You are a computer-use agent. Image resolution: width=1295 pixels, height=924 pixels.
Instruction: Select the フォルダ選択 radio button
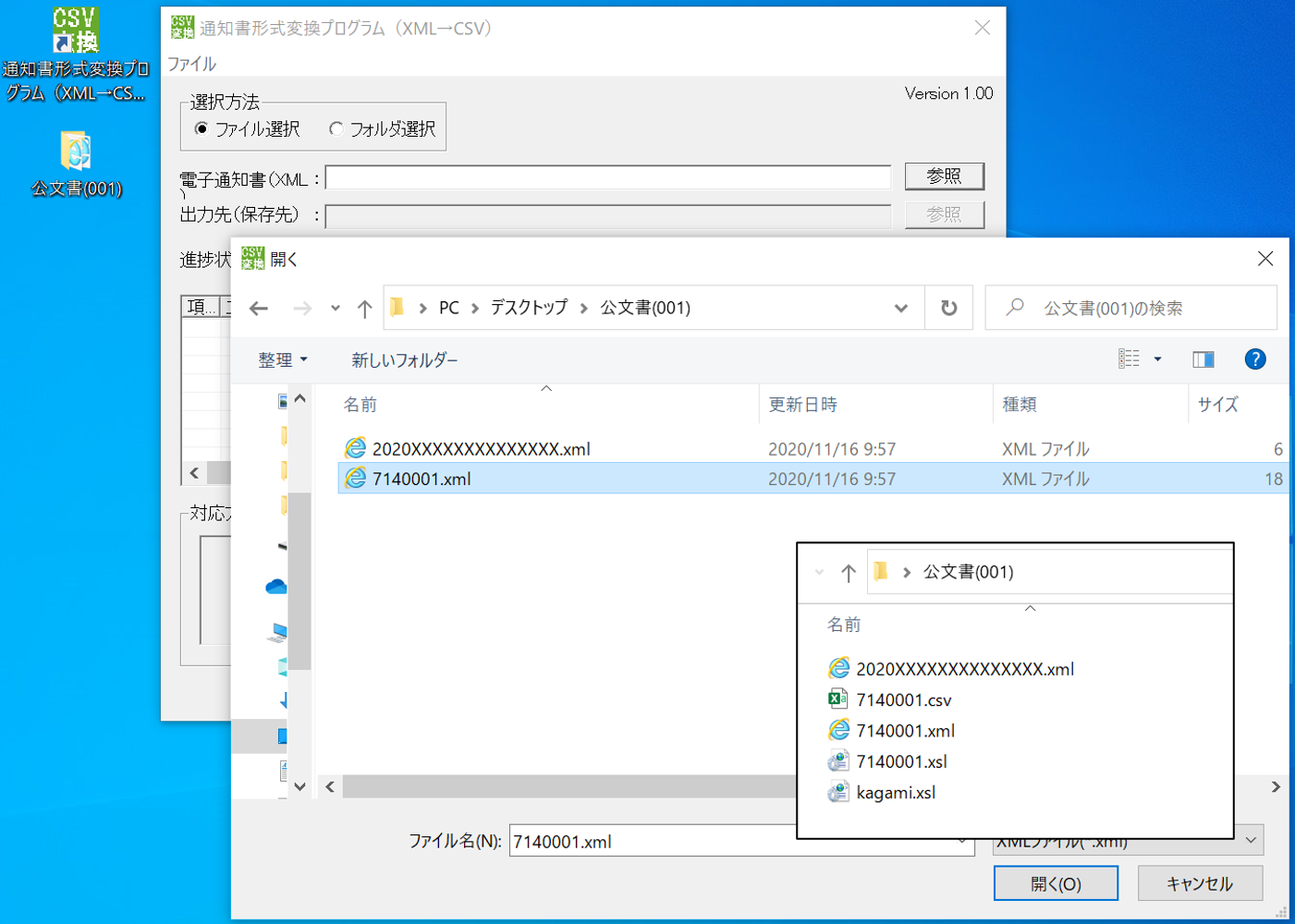[336, 129]
